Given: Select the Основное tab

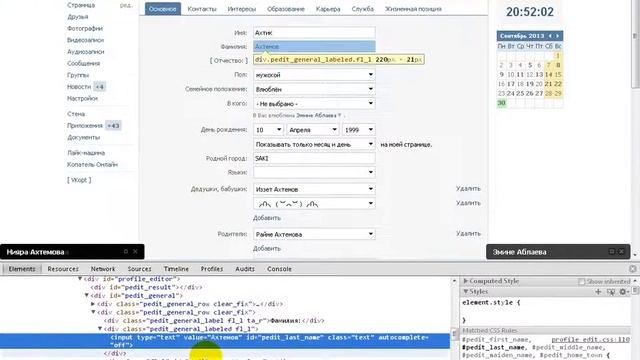Looking at the screenshot, I should click(163, 9).
